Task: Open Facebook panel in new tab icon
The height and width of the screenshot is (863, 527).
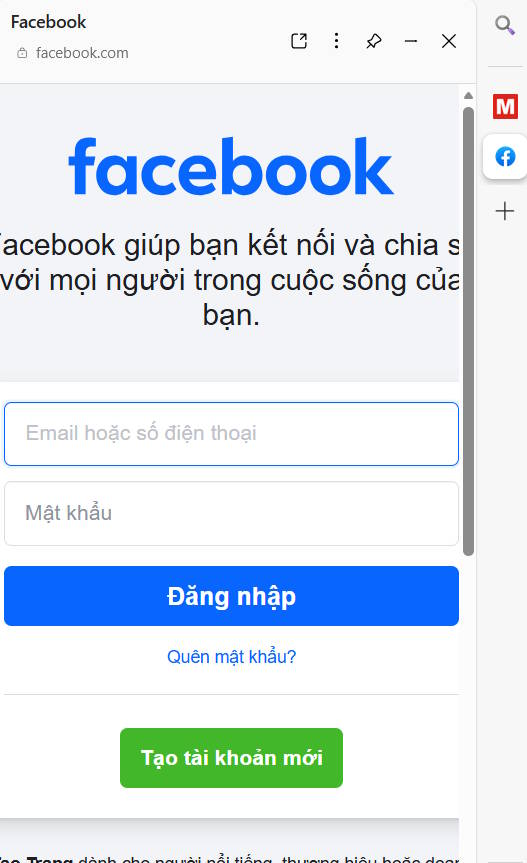Action: (x=299, y=41)
